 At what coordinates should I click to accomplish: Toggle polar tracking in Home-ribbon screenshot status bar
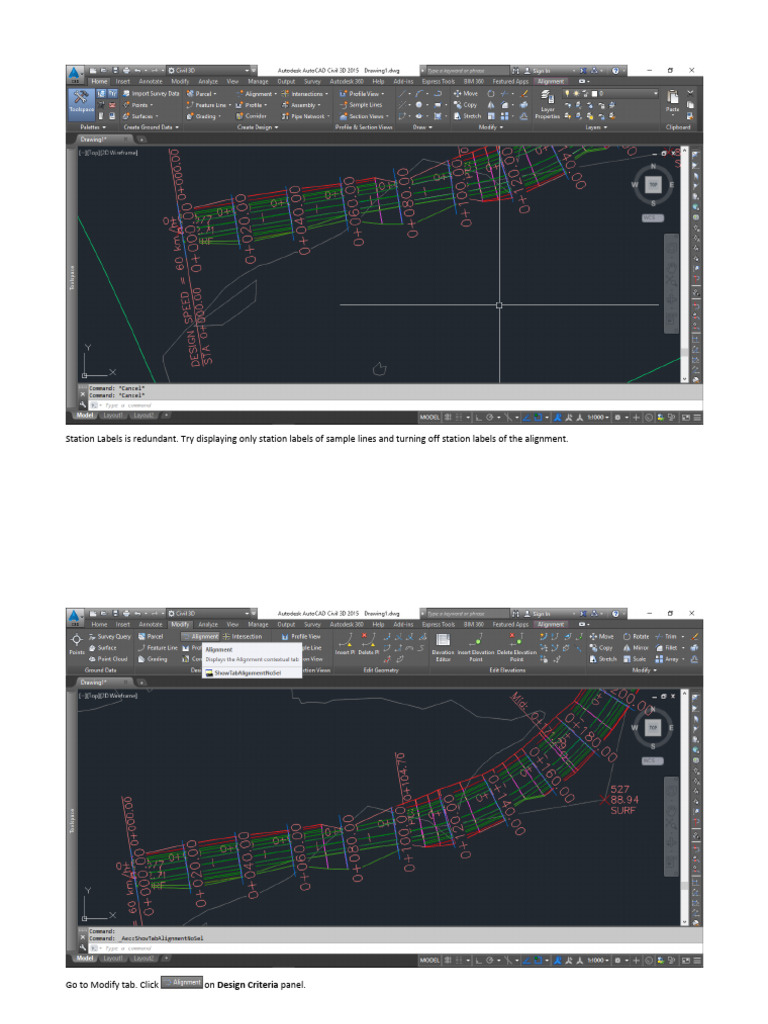(x=489, y=417)
